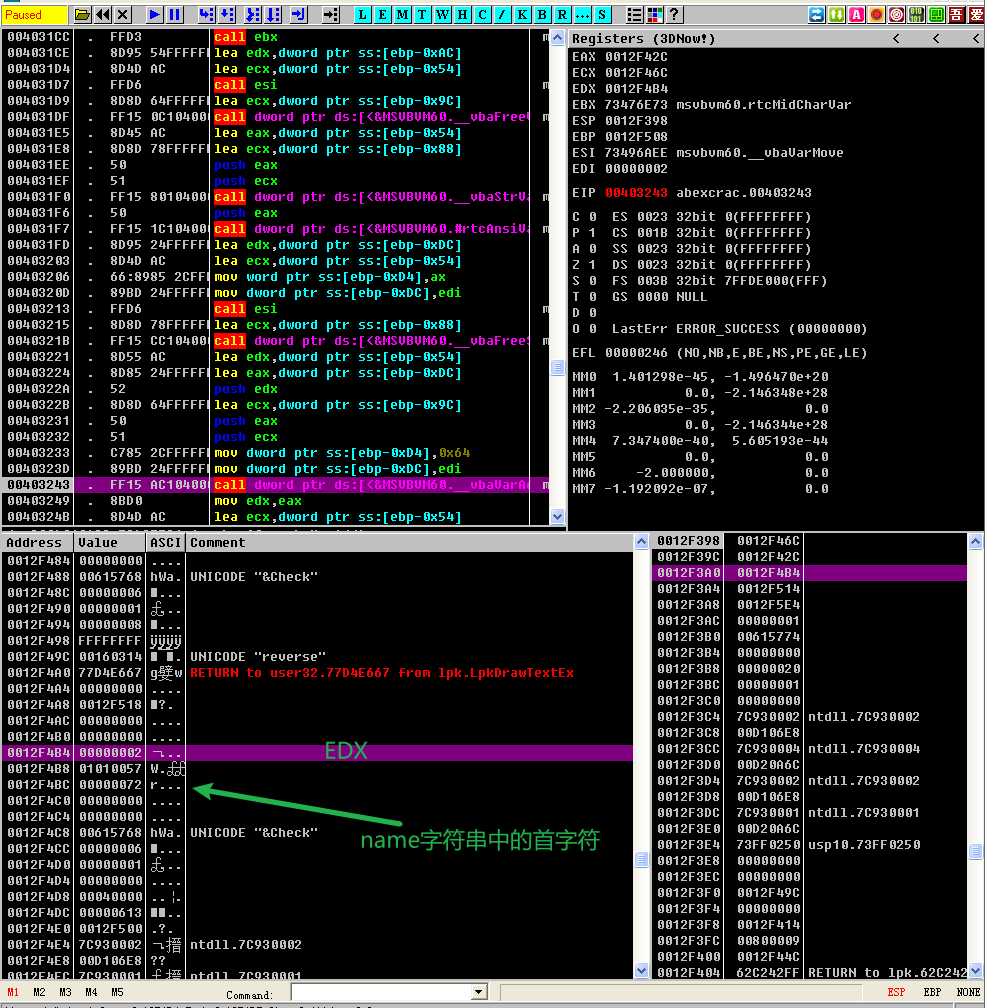Open the CPU window (C button)
The height and width of the screenshot is (1008, 985).
pos(482,14)
